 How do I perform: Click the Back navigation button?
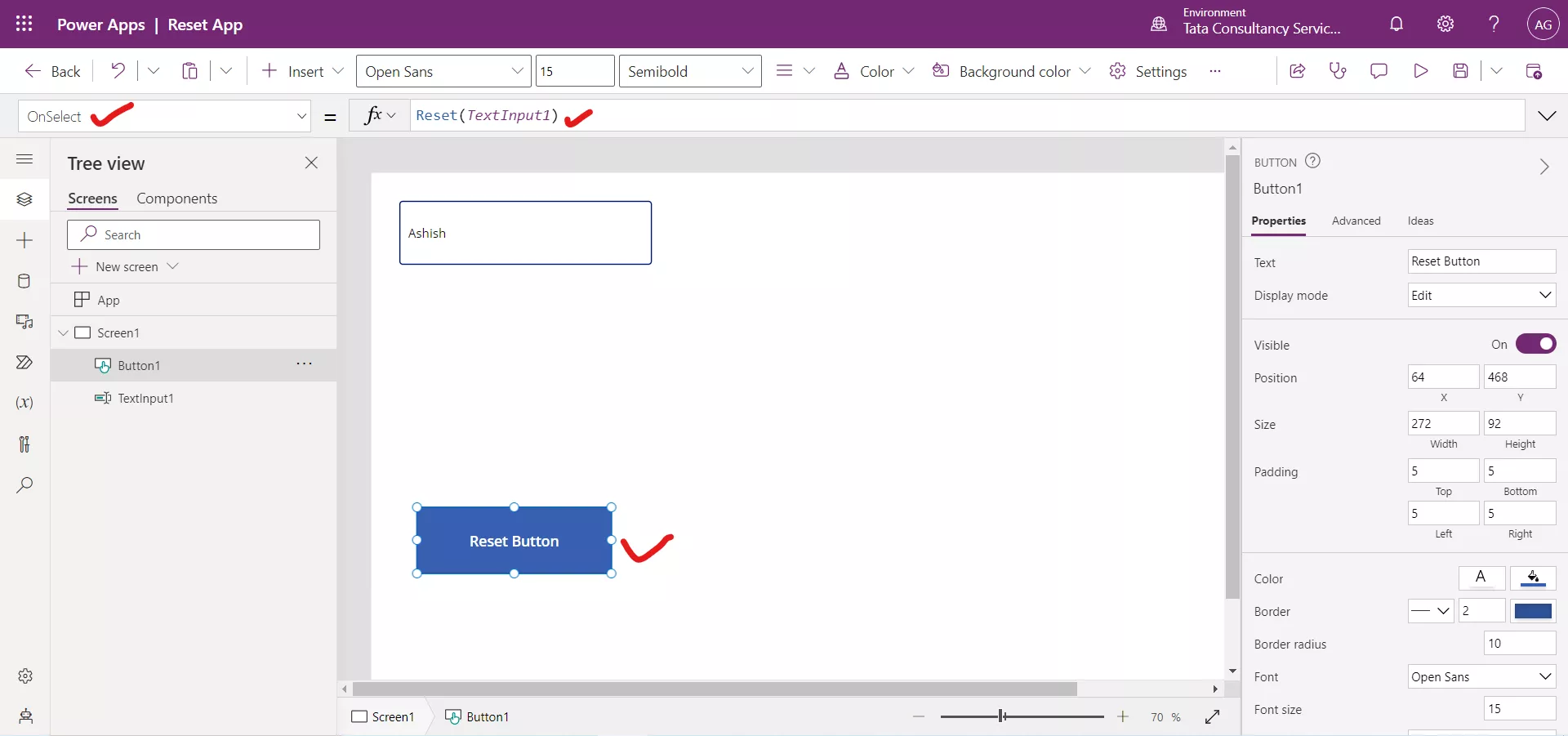coord(51,71)
